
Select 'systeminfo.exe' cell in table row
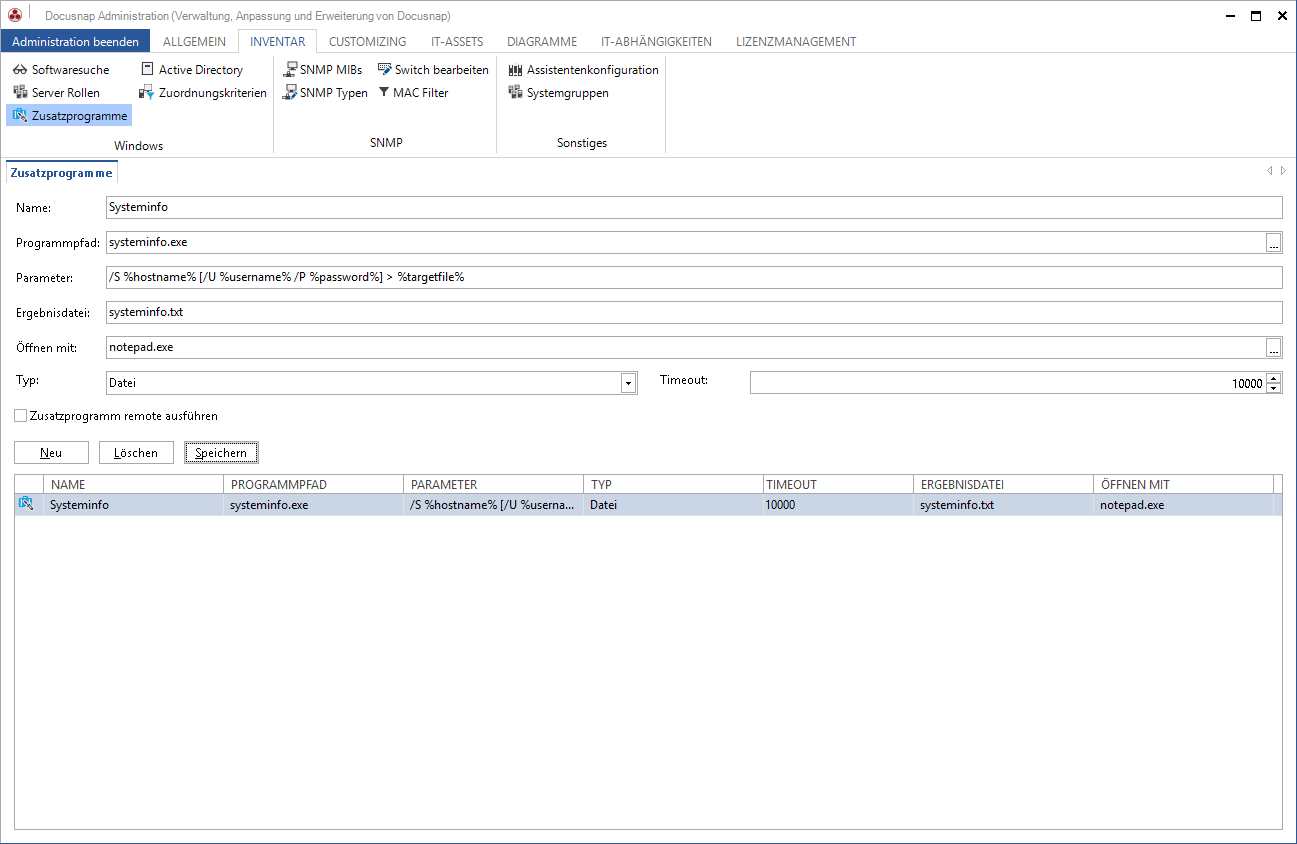(313, 505)
